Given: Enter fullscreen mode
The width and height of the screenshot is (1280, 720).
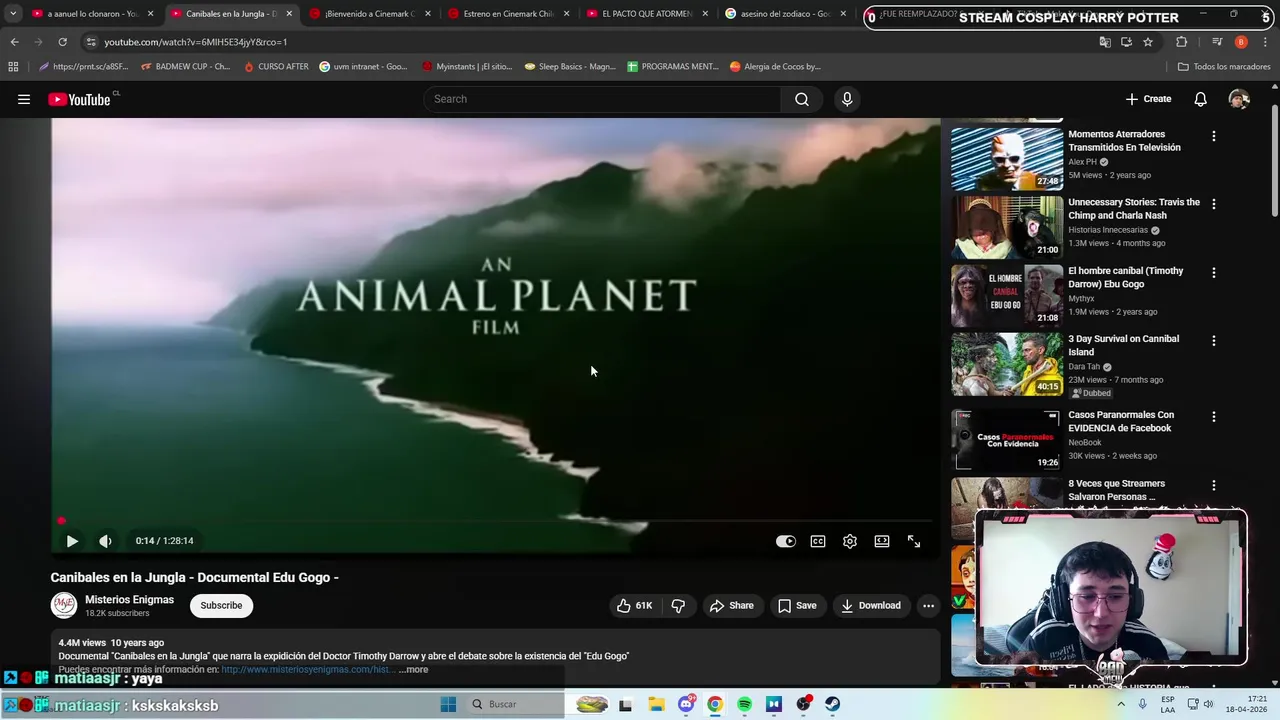Looking at the screenshot, I should 914,541.
